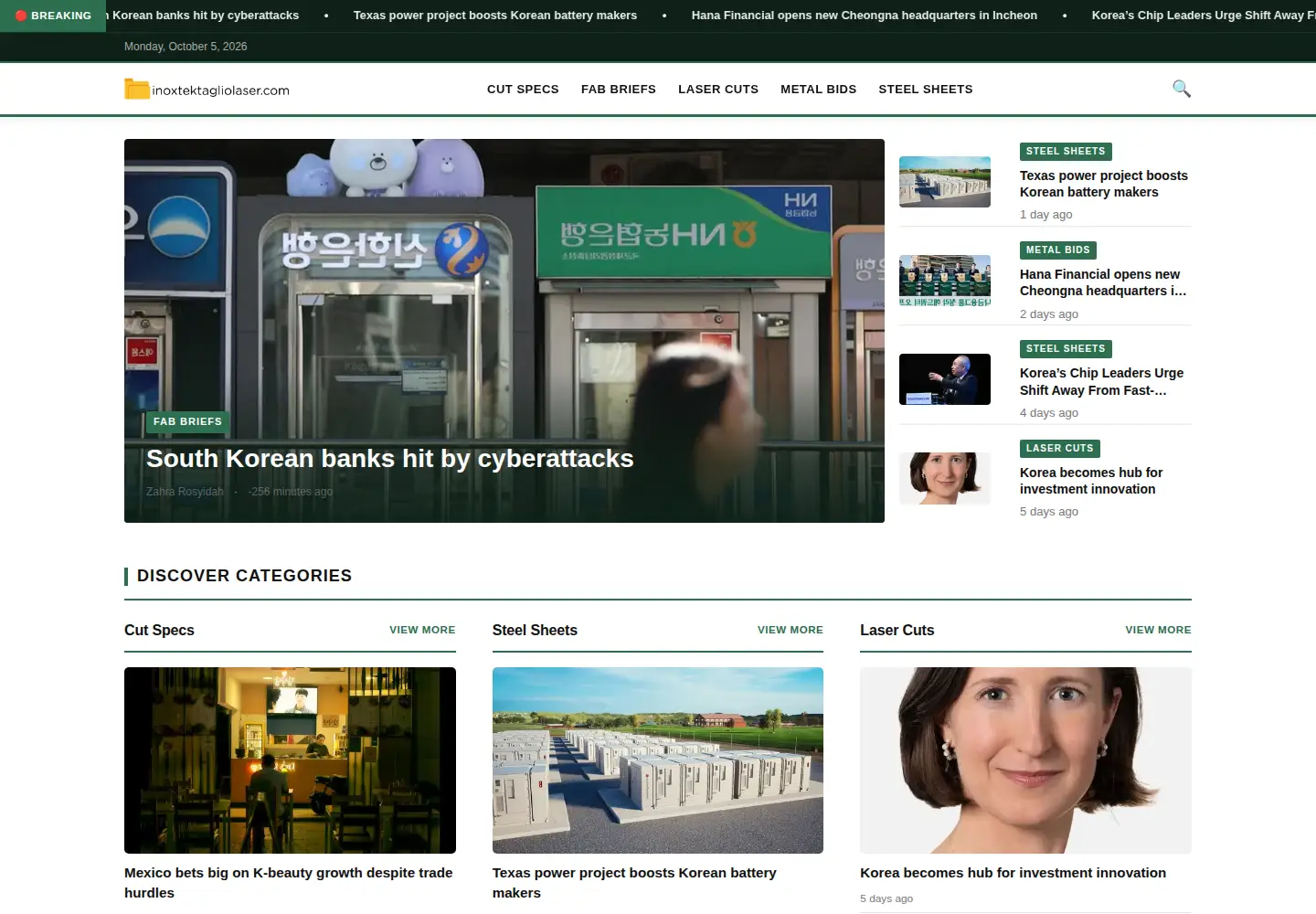
Task: Click the DISCOVER CATEGORIES heading
Action: [x=244, y=576]
